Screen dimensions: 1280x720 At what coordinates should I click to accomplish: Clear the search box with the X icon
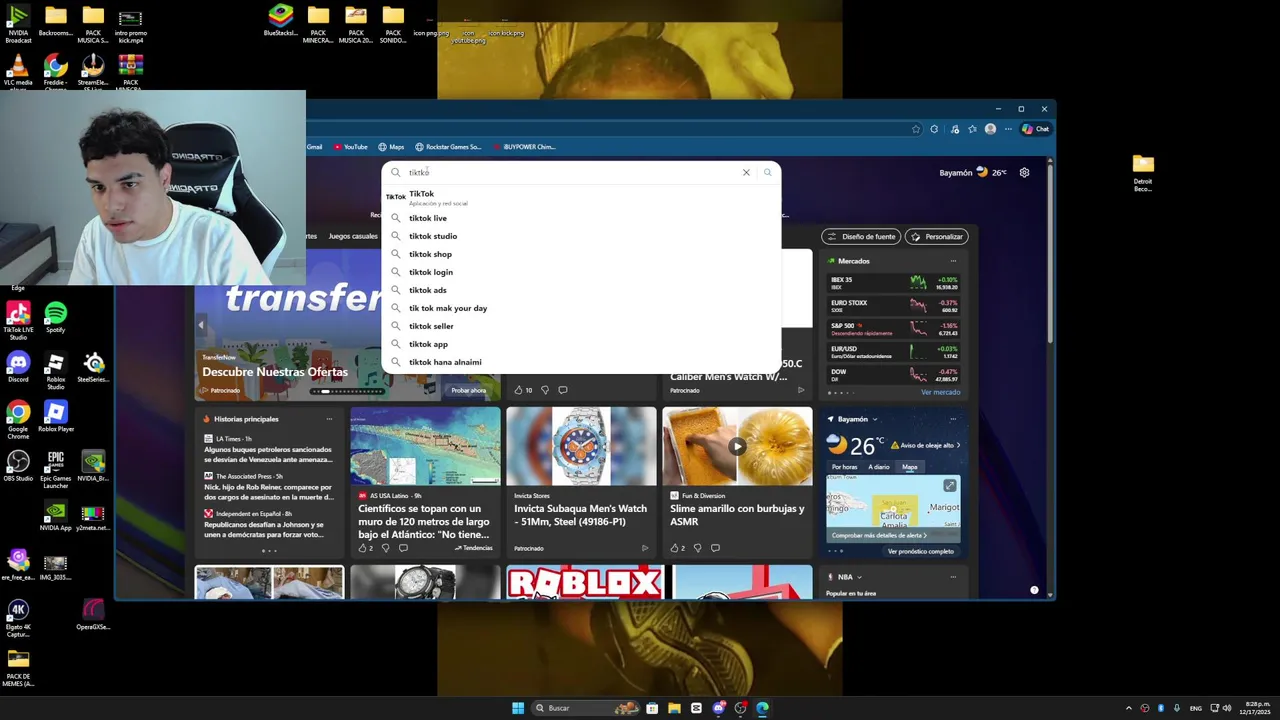(x=746, y=172)
